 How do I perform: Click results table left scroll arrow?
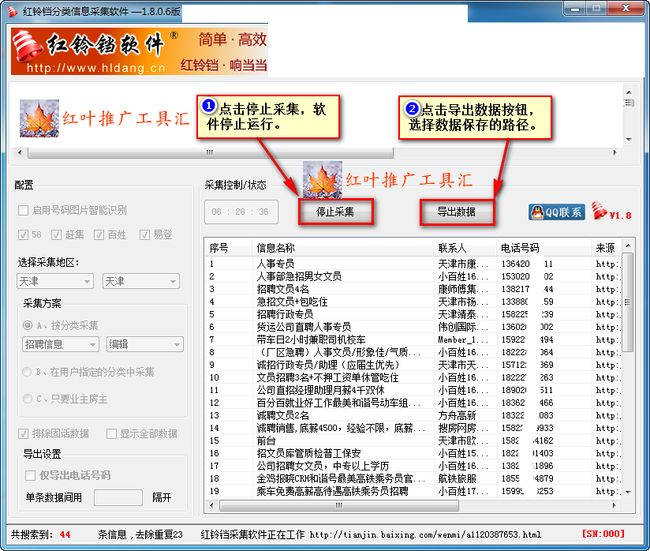tap(212, 505)
